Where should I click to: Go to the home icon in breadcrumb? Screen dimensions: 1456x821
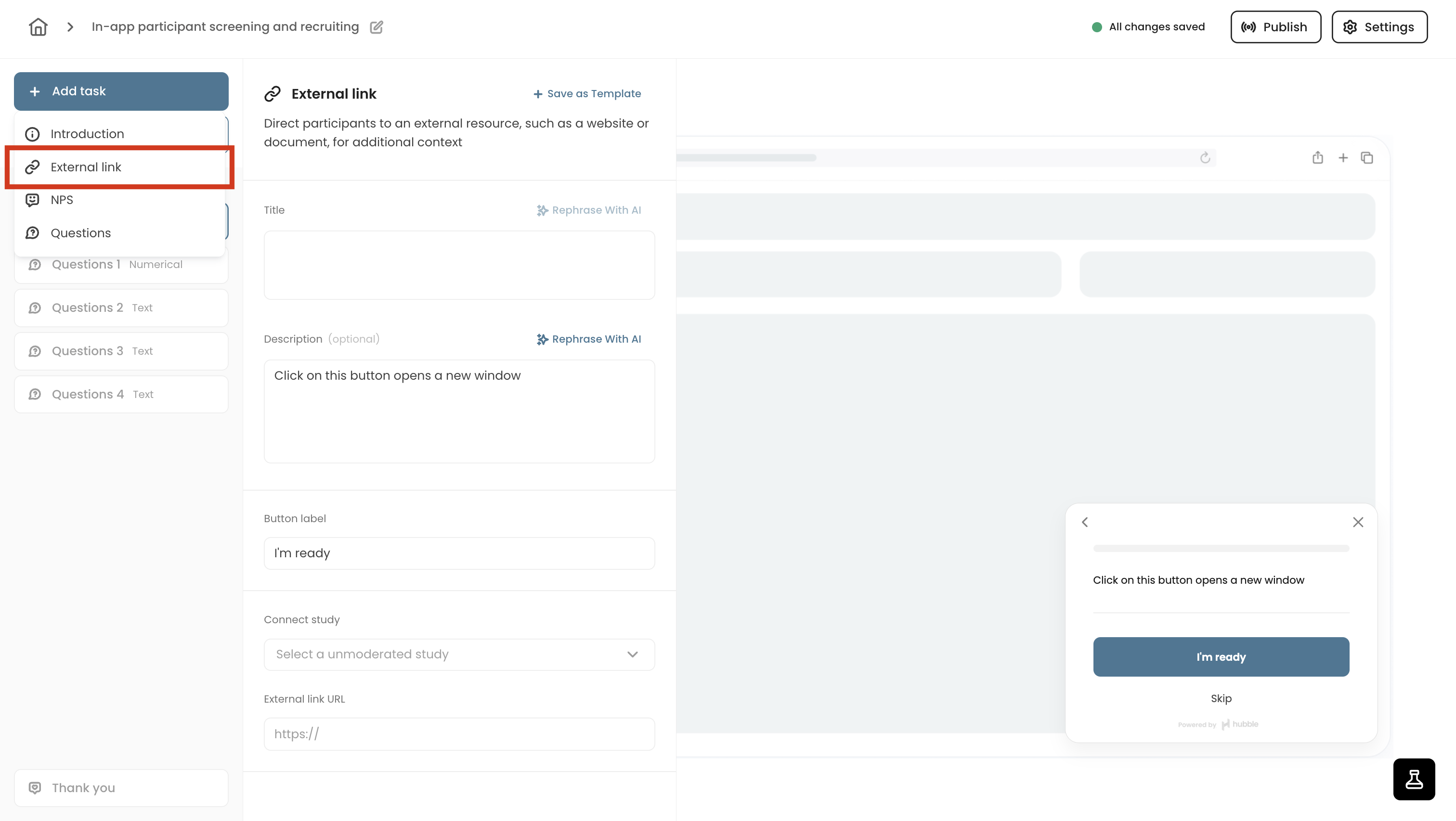[x=38, y=26]
